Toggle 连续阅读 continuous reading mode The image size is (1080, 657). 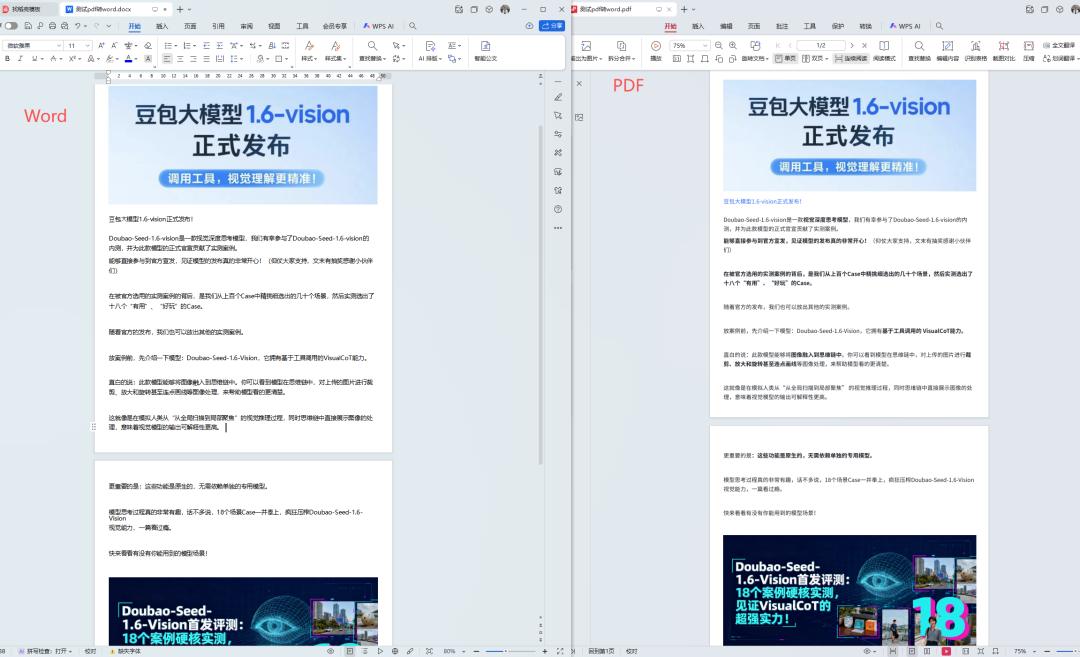(x=848, y=59)
